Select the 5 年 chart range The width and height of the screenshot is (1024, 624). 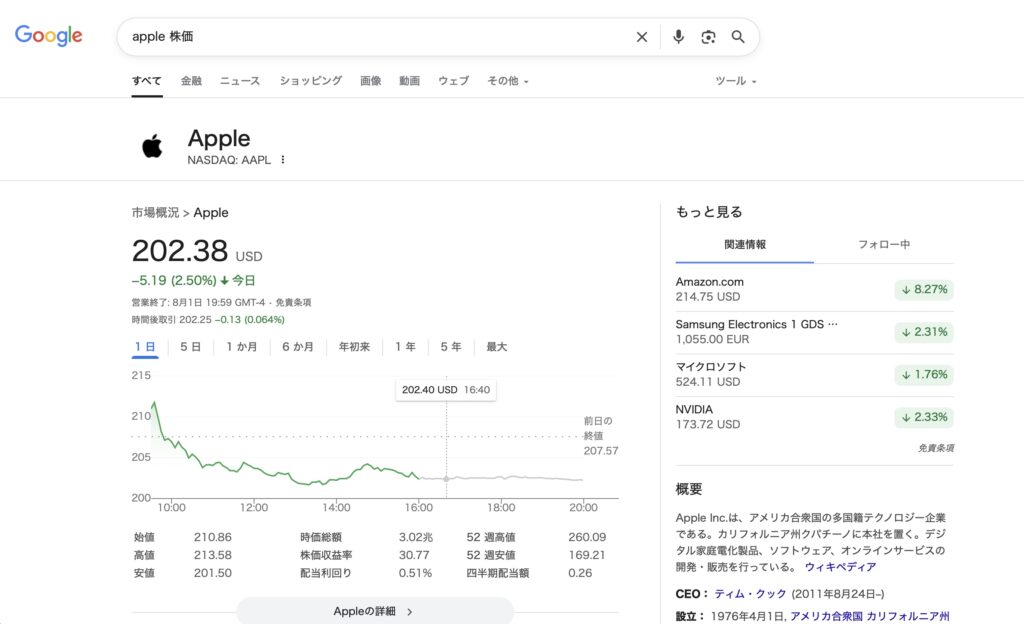tap(451, 347)
